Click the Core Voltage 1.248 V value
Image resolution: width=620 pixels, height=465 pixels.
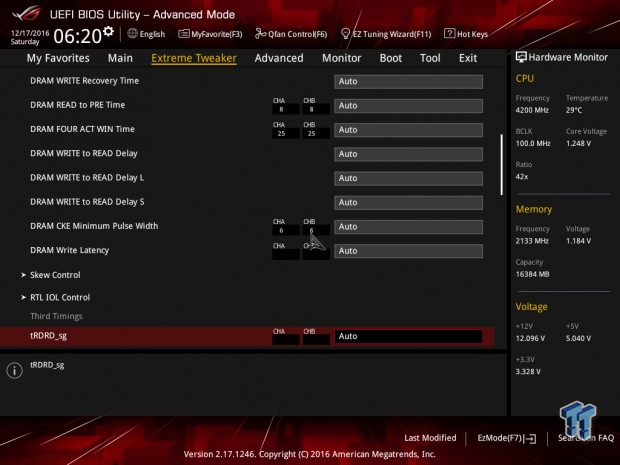point(578,144)
